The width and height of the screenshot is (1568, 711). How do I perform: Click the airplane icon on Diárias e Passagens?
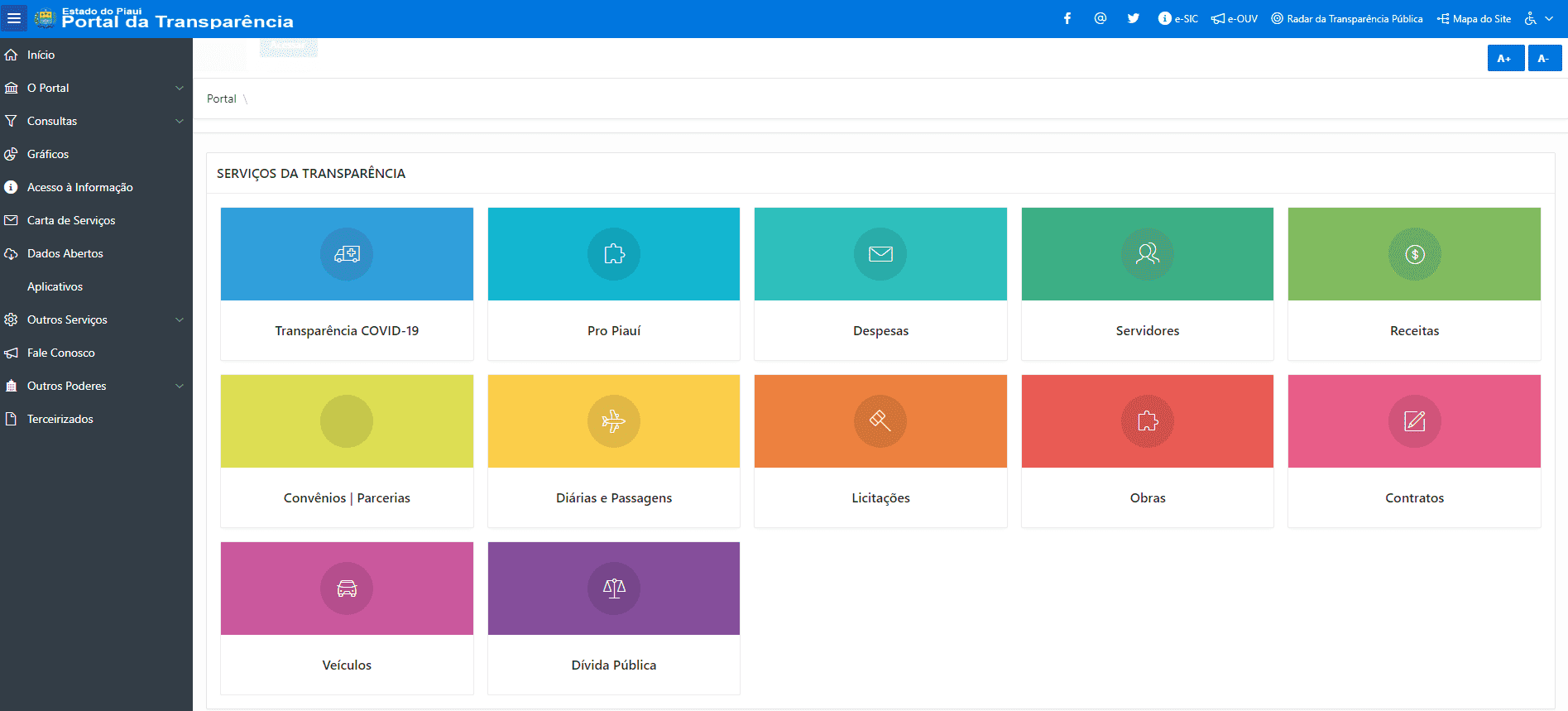click(614, 421)
